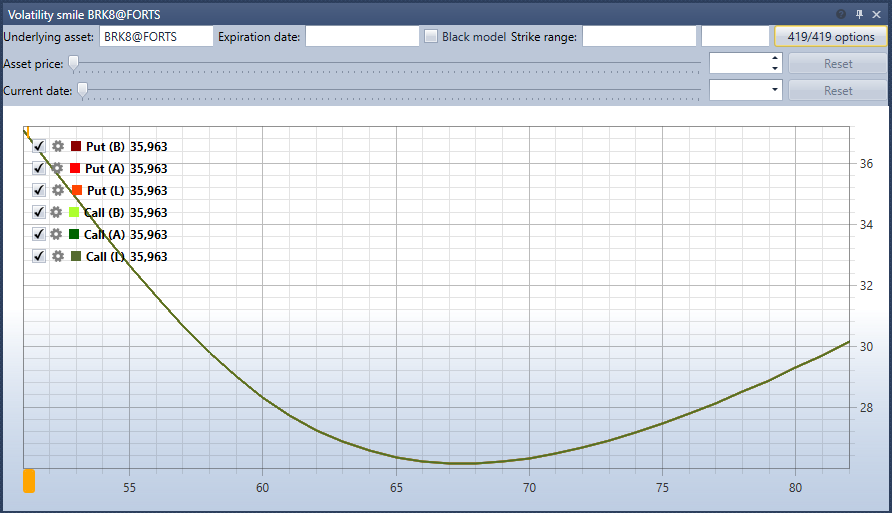Image resolution: width=892 pixels, height=513 pixels.
Task: Increase asset price with up stepper arrow
Action: point(775,59)
